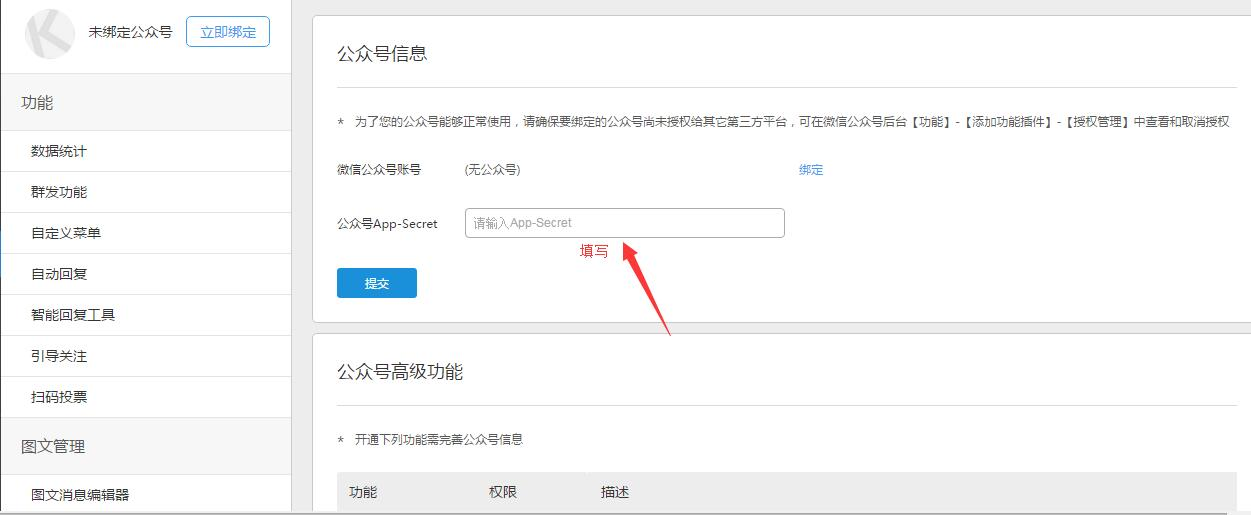Select the 功能 sidebar section header
Viewport: 1251px width, 515px height.
37,103
